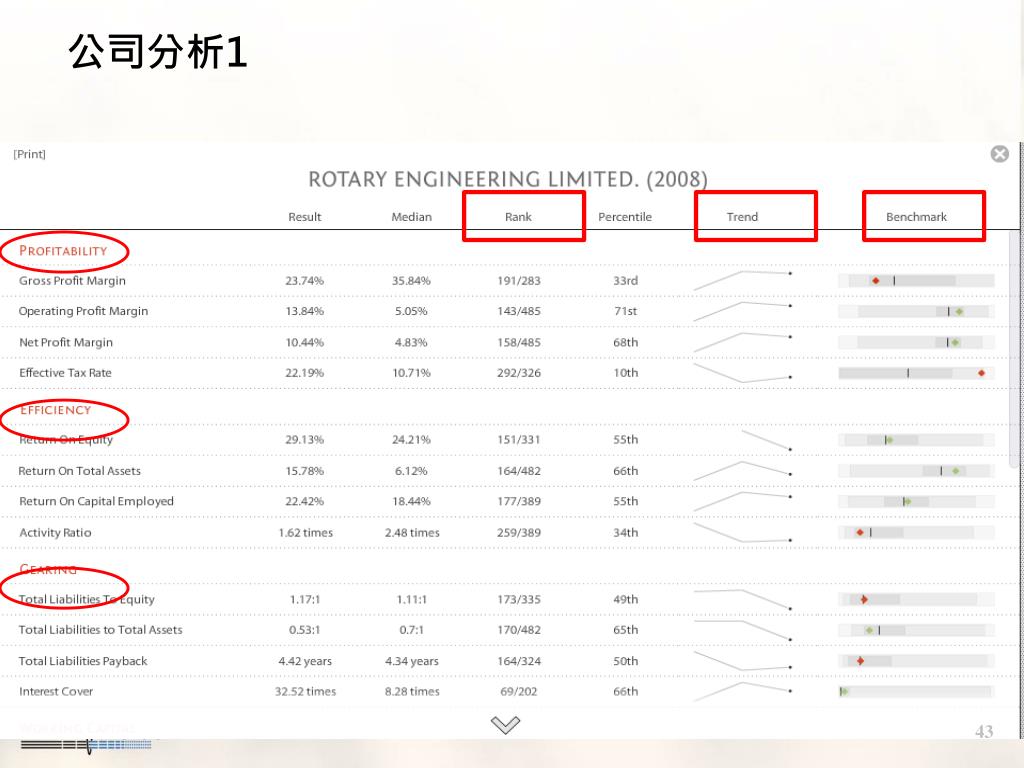1024x768 pixels.
Task: Close the company report panel
Action: pos(999,154)
